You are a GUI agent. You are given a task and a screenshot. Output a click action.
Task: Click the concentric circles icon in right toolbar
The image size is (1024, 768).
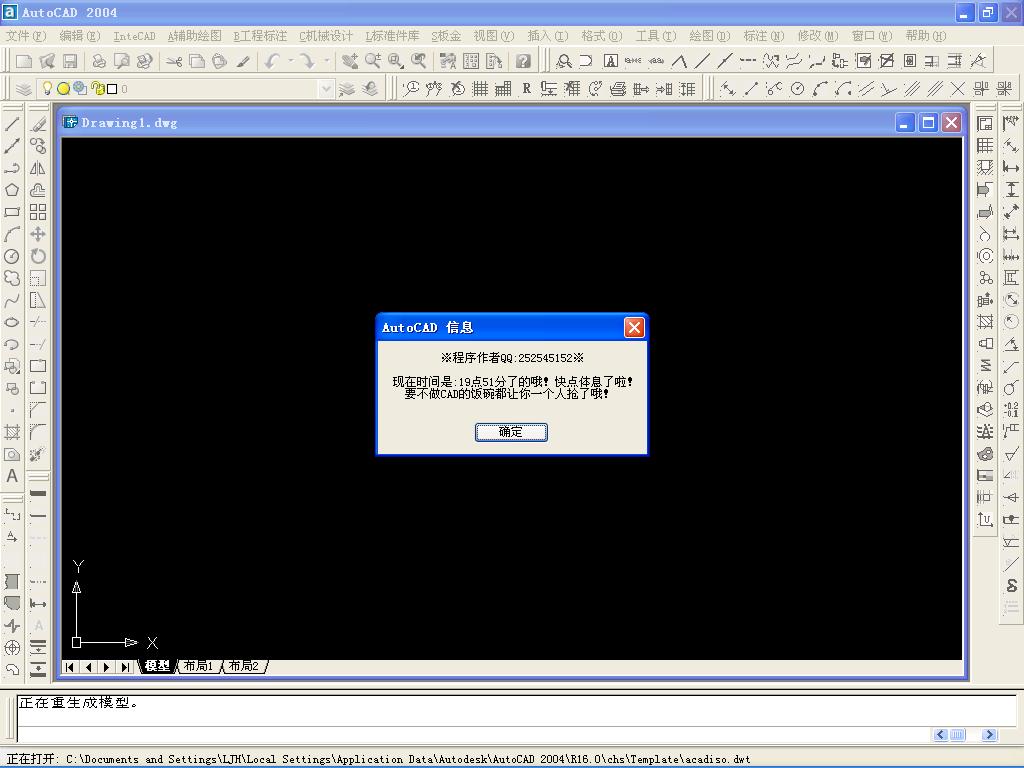point(985,256)
